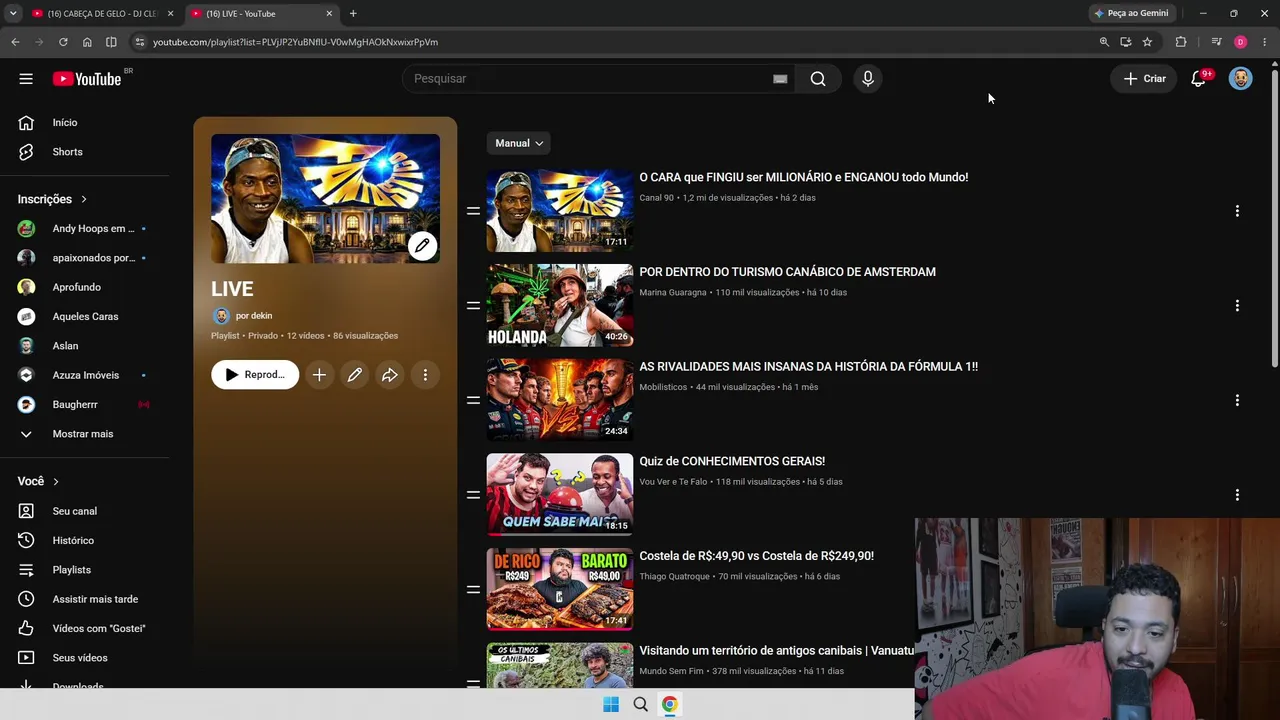Edit playlist details with the pencil icon
The height and width of the screenshot is (720, 1280).
point(354,375)
